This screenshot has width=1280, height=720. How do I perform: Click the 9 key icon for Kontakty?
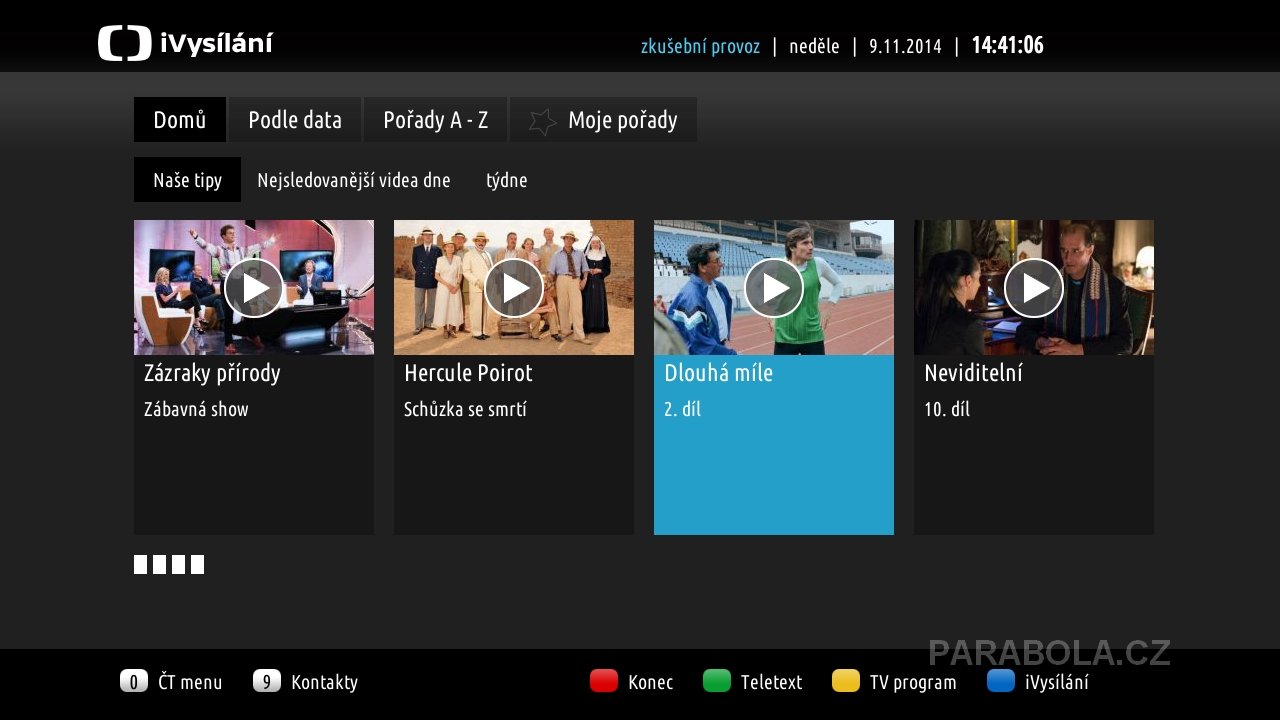pyautogui.click(x=267, y=681)
